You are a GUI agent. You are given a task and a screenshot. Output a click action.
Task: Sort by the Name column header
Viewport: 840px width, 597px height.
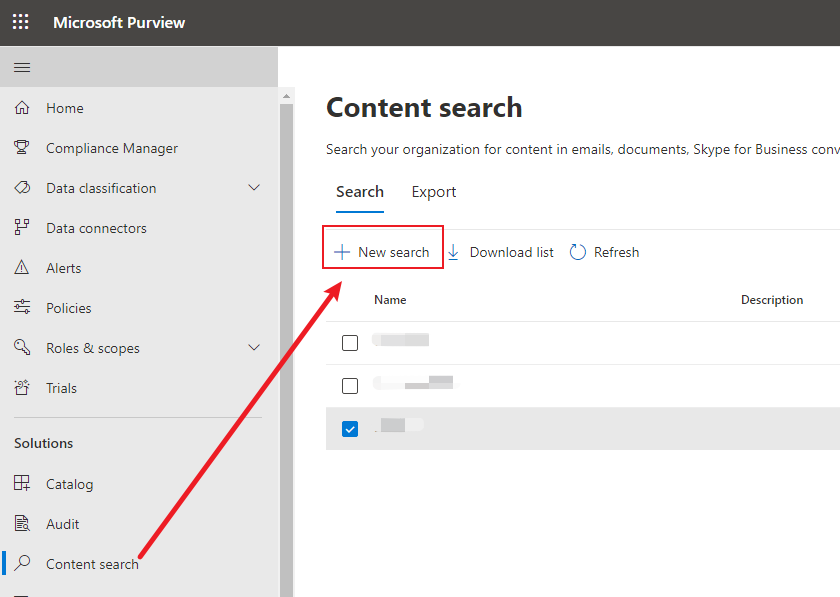click(x=390, y=300)
